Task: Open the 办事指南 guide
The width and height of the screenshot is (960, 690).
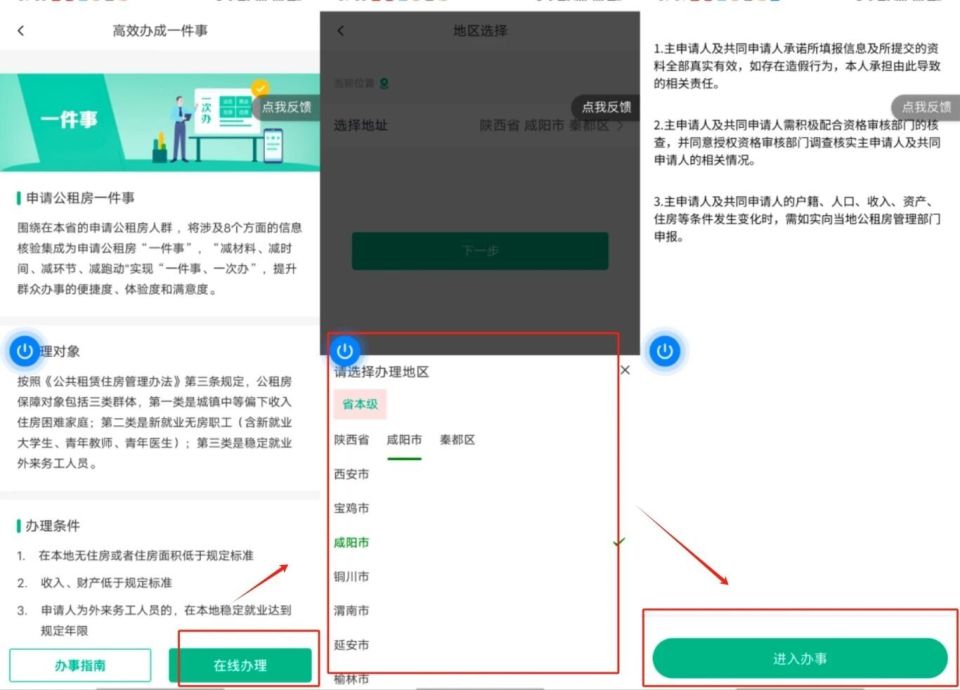Action: tap(81, 663)
